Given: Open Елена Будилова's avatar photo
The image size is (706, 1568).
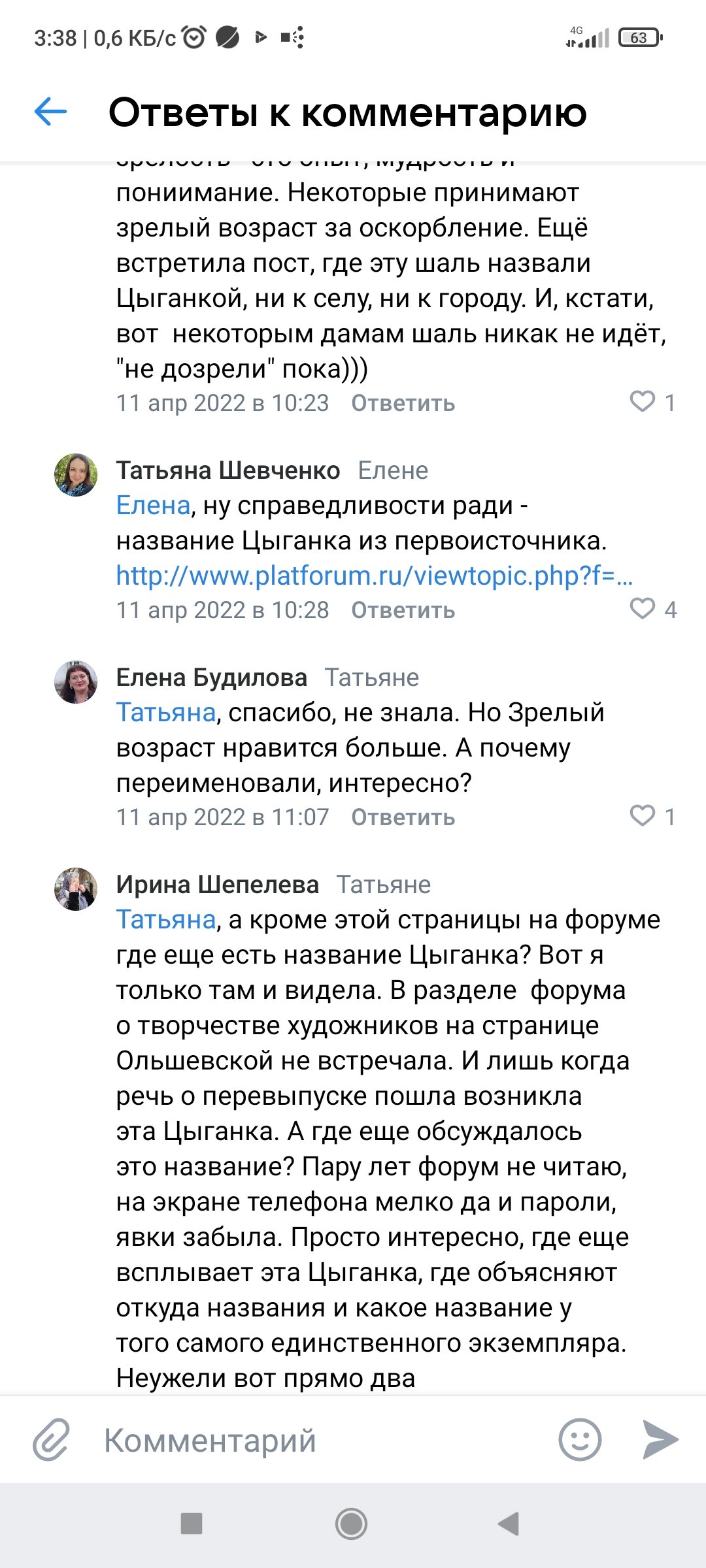Looking at the screenshot, I should click(x=76, y=682).
